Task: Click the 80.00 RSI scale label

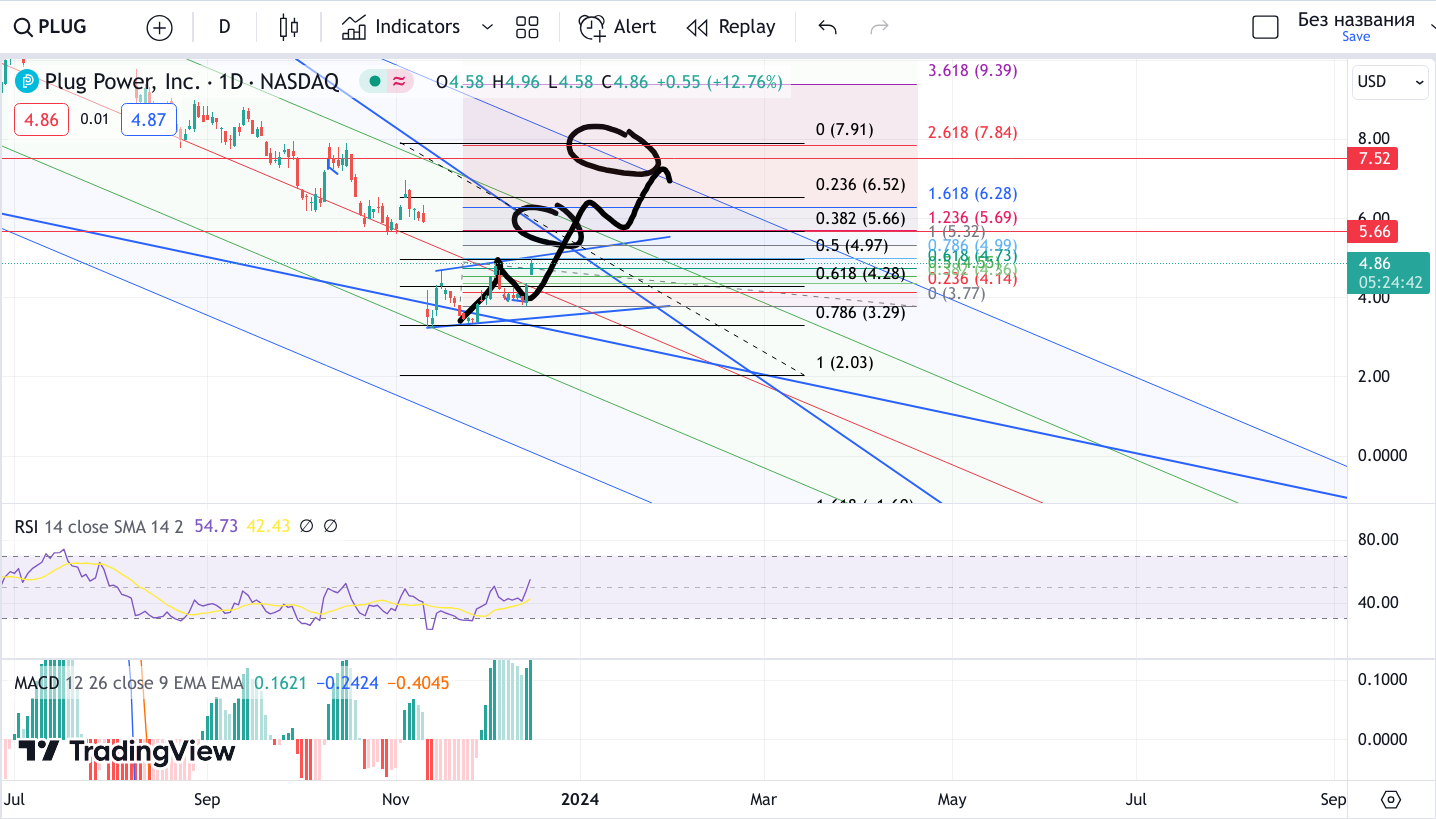Action: [x=1380, y=539]
